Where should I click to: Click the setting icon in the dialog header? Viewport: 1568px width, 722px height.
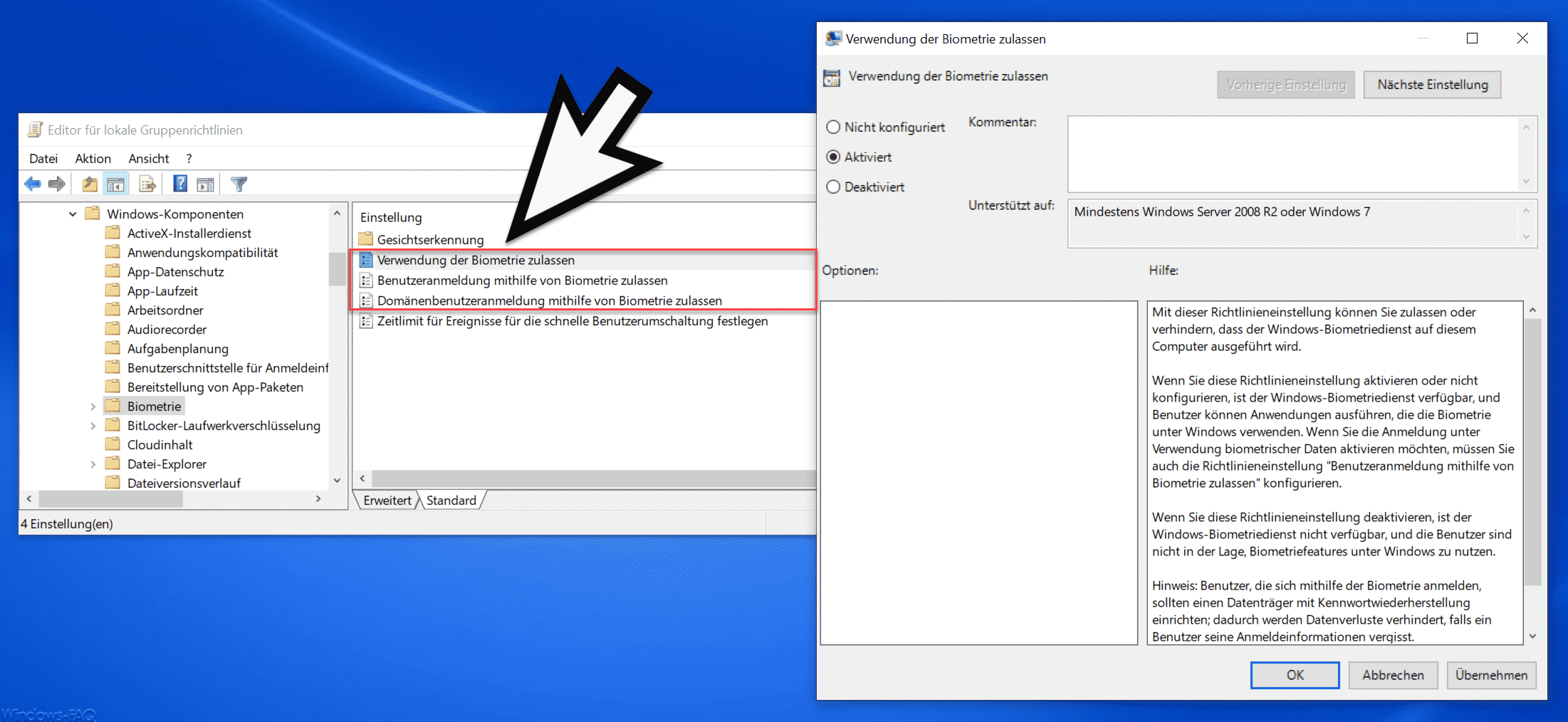pyautogui.click(x=832, y=78)
